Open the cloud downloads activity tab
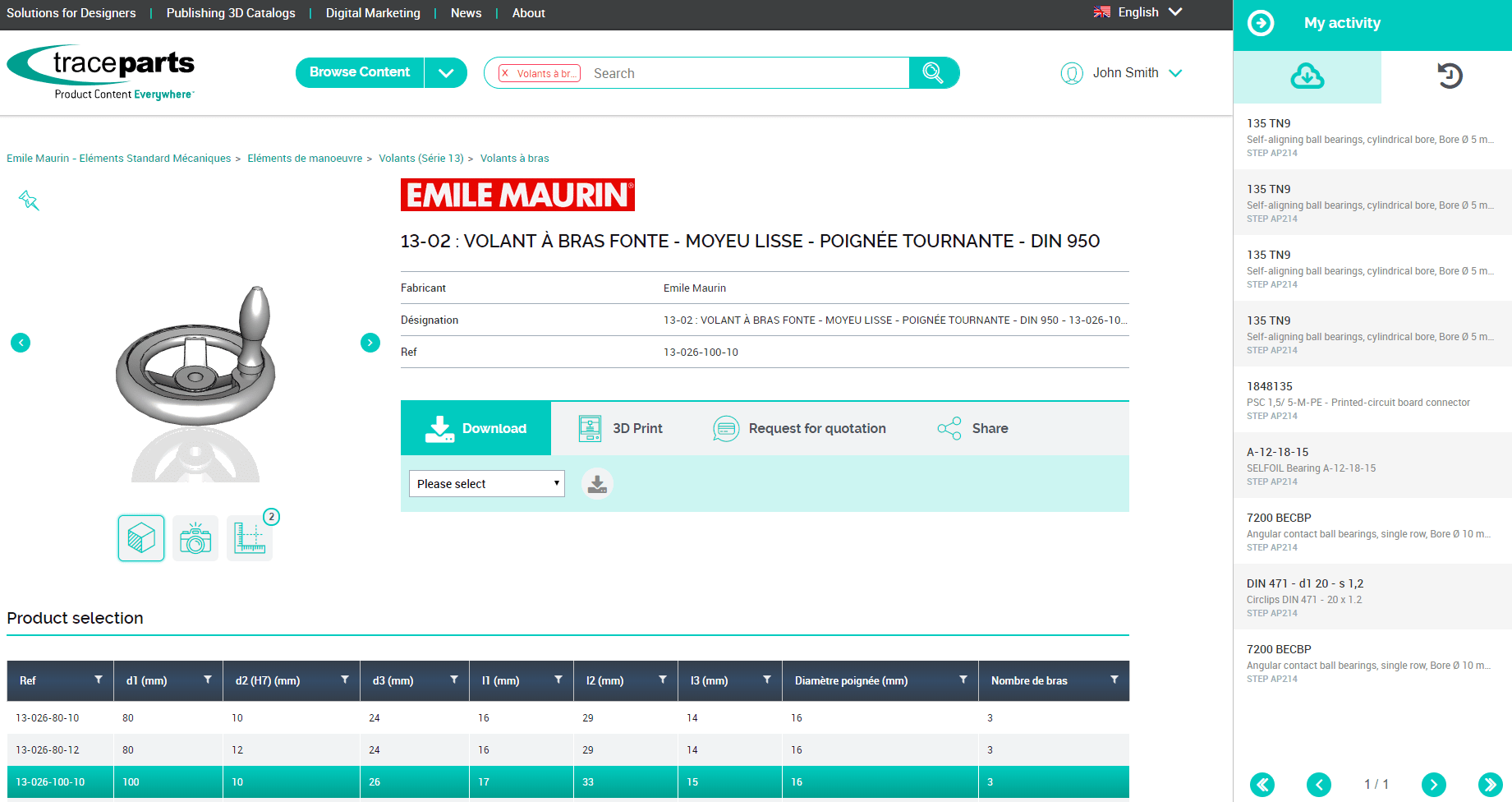The image size is (1512, 802). tap(1307, 76)
